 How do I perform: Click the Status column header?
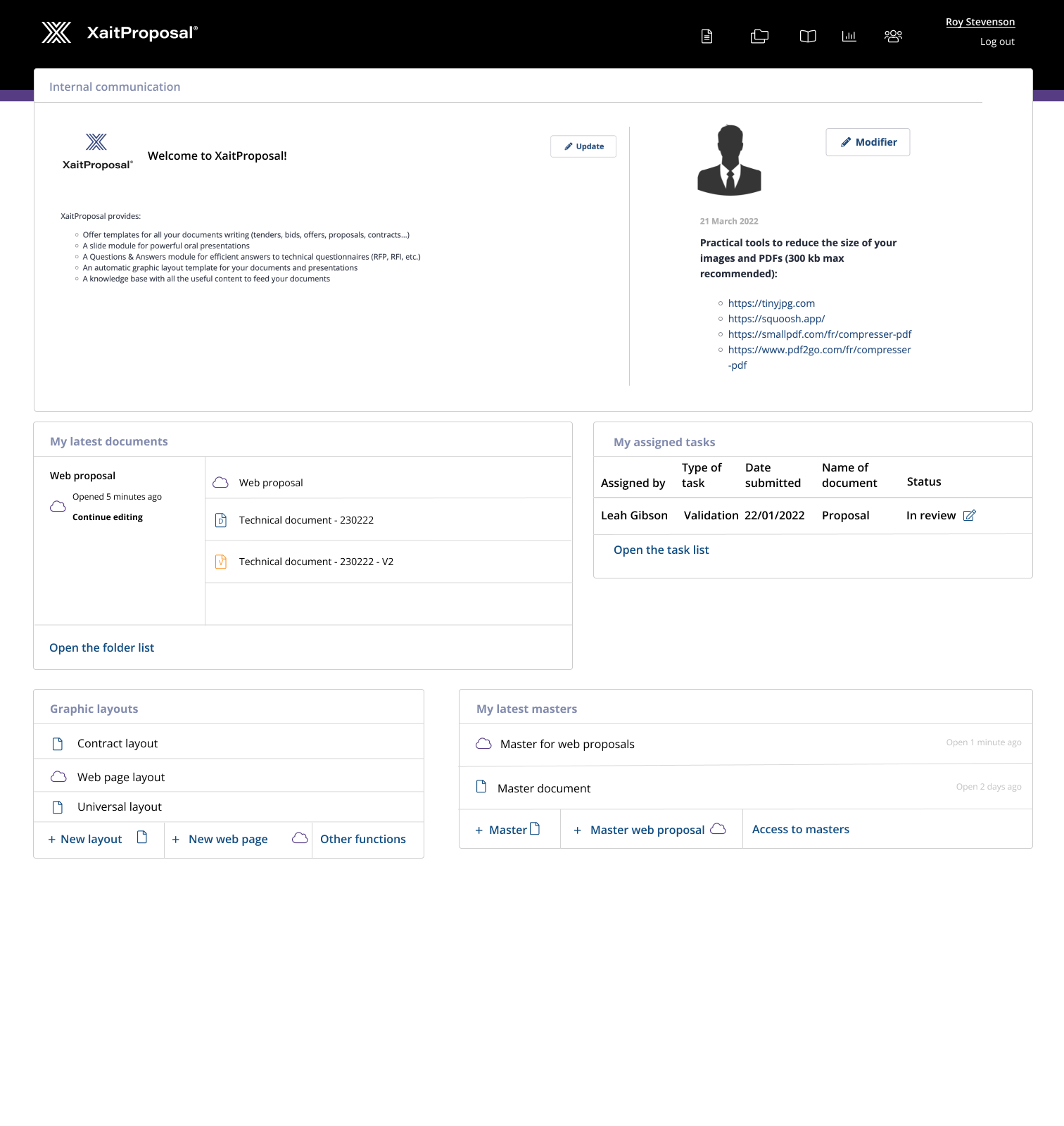pos(923,481)
